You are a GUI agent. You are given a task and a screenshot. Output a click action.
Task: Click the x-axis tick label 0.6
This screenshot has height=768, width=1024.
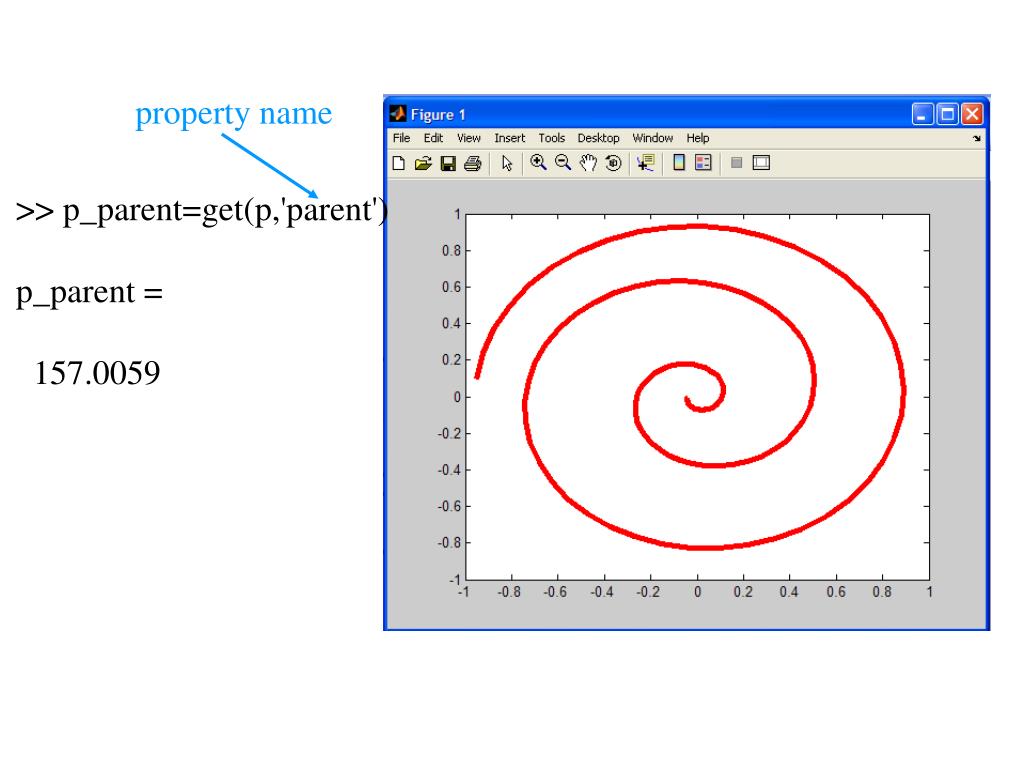835,592
